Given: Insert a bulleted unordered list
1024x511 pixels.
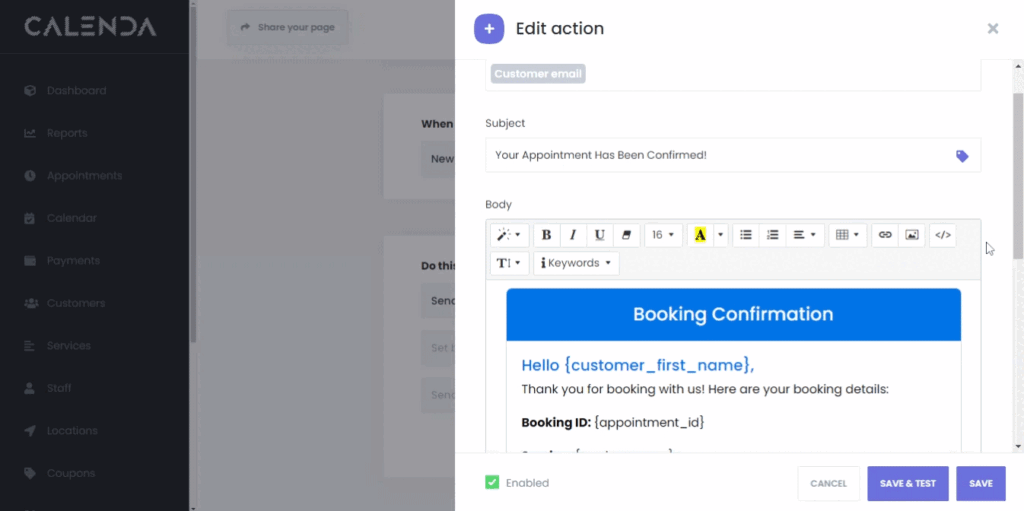Looking at the screenshot, I should click(746, 235).
